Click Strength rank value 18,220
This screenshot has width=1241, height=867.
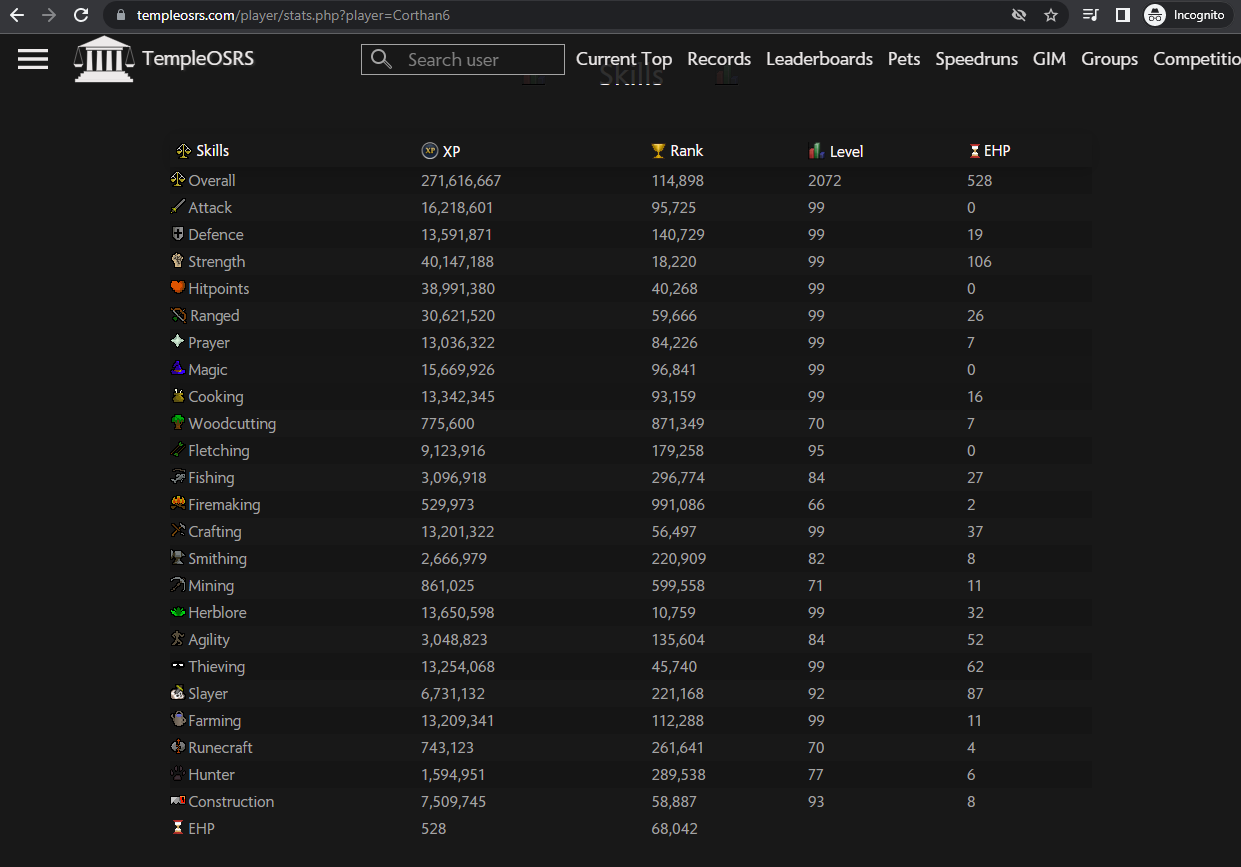674,261
